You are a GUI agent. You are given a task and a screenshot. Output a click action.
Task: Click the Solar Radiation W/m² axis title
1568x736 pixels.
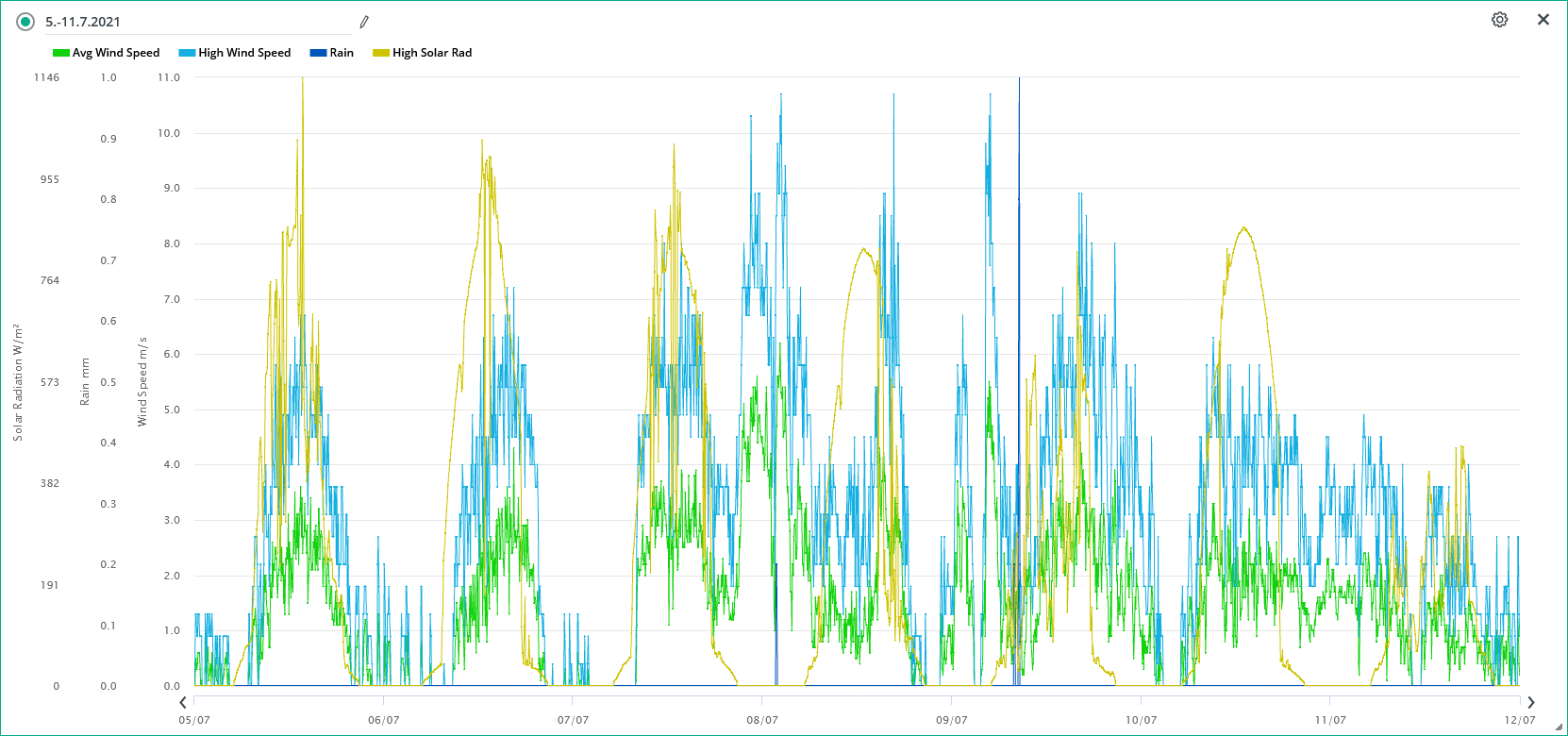(x=18, y=382)
